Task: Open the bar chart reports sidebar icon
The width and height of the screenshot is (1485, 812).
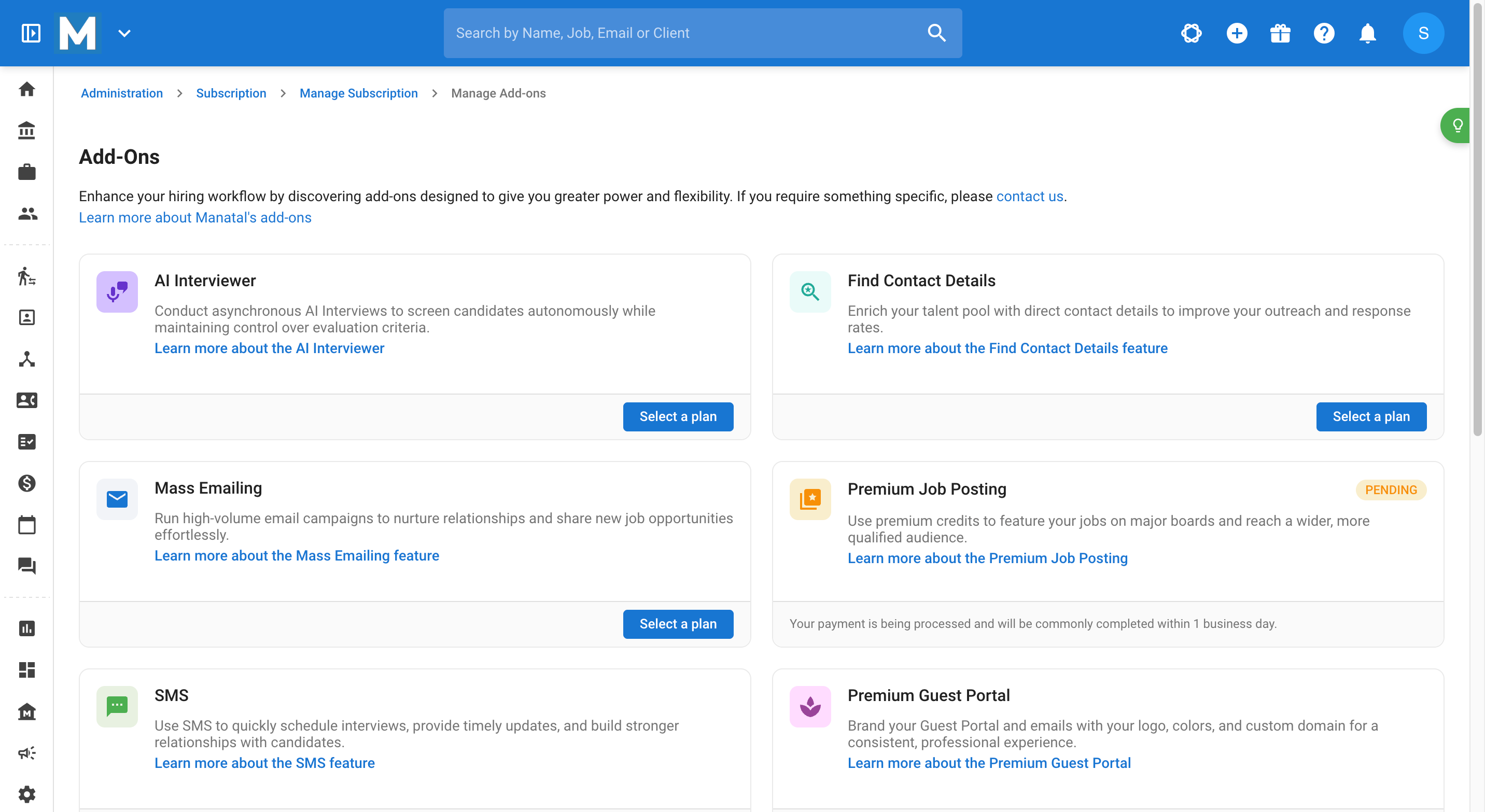Action: (27, 628)
